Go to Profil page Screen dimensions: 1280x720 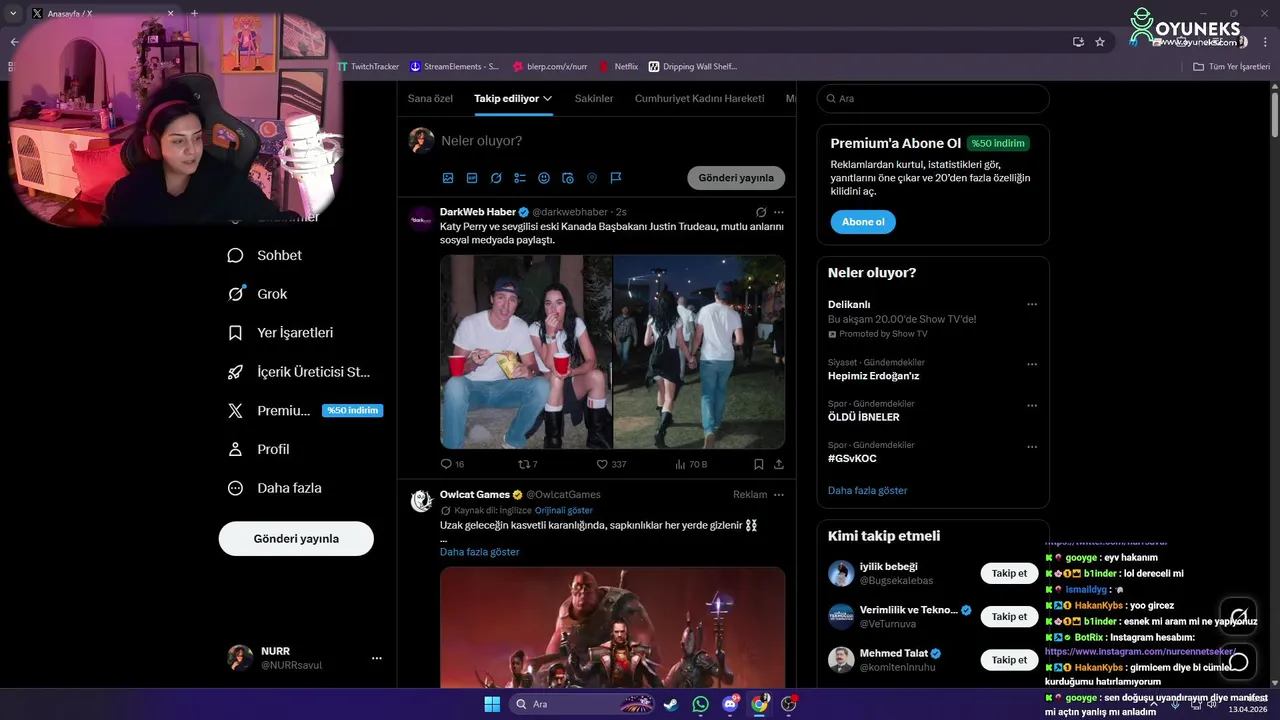coord(259,449)
